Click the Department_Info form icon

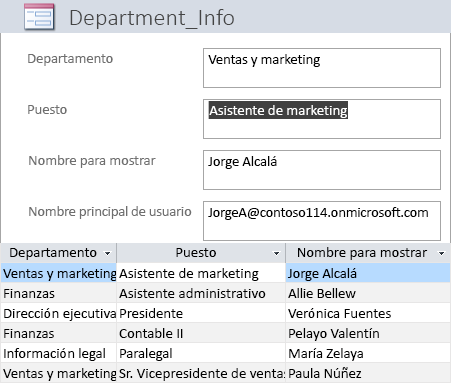click(39, 17)
